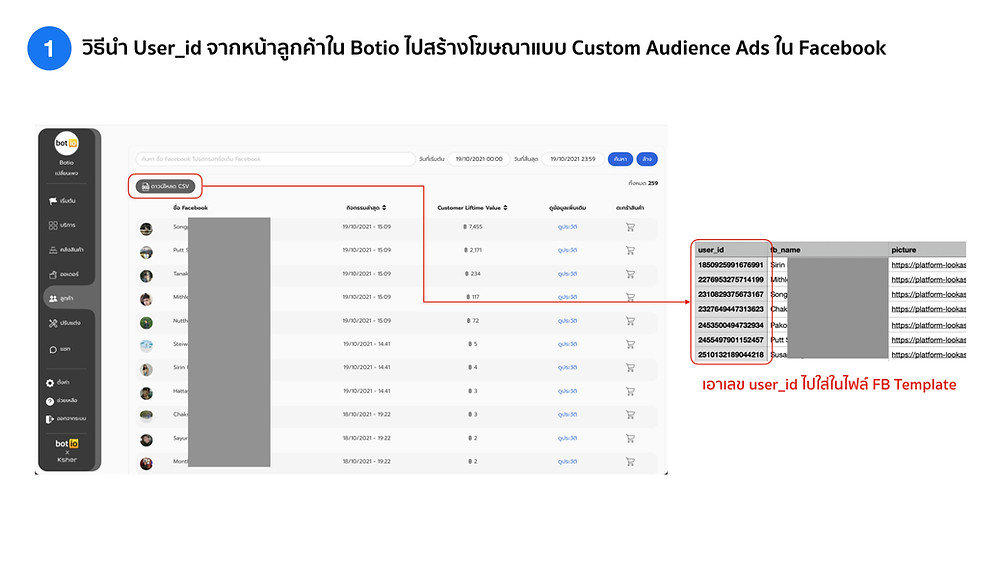Focus the Facebook name search field
Viewport: 1000px width, 563px height.
(275, 159)
